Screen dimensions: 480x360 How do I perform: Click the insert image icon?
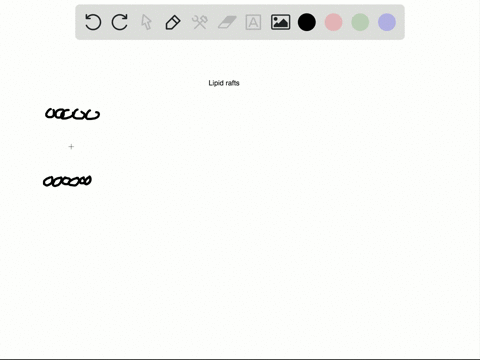280,22
